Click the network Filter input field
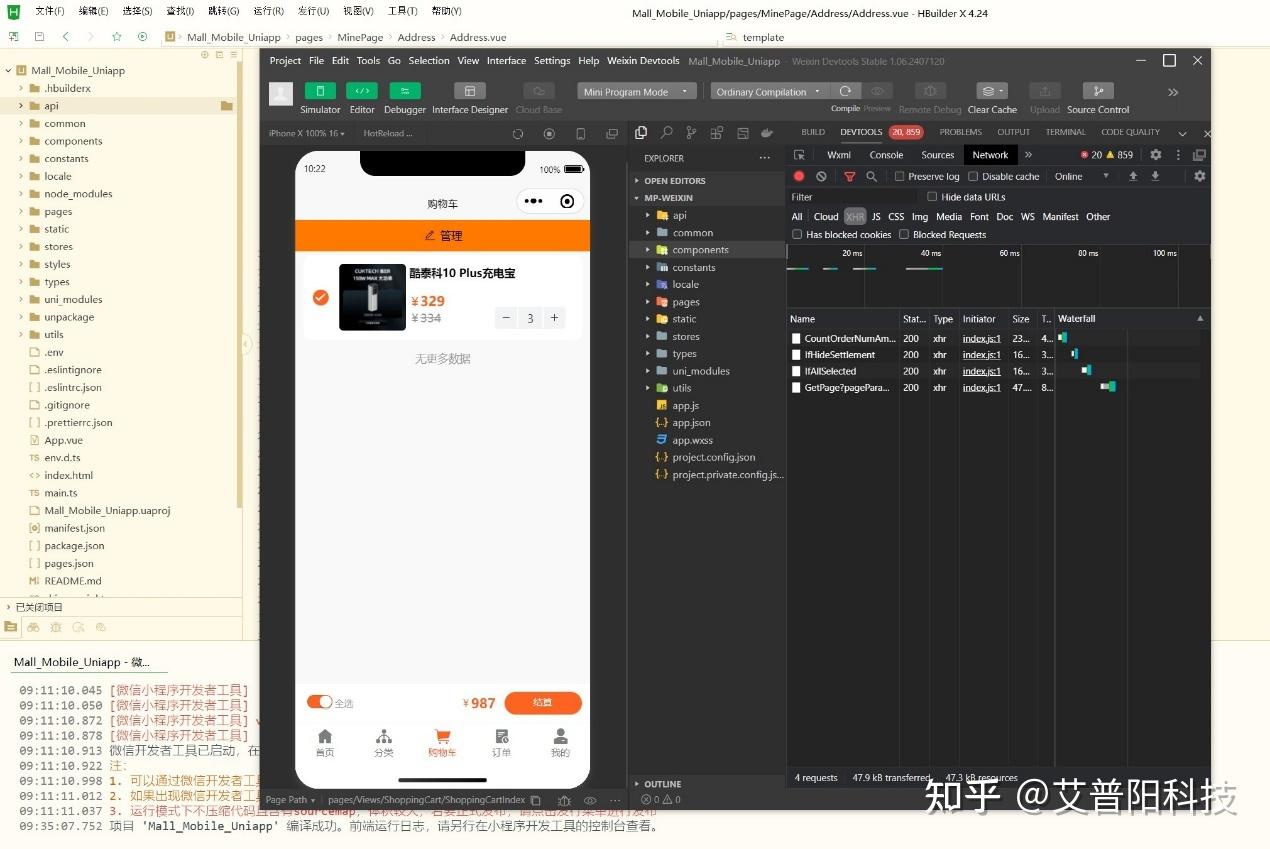This screenshot has height=849, width=1270. tap(852, 197)
